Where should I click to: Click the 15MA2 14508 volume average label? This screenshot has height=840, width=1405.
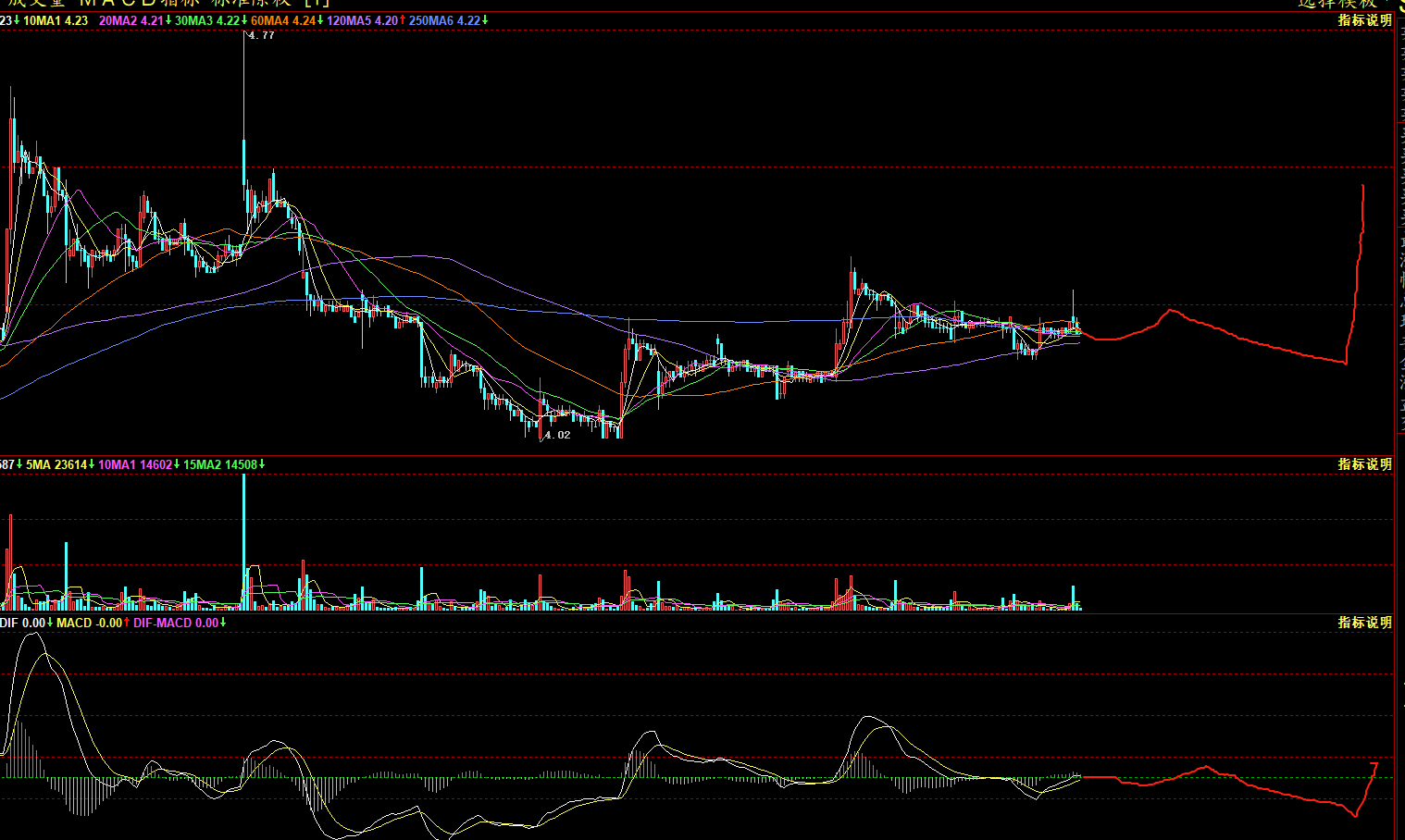(x=224, y=464)
